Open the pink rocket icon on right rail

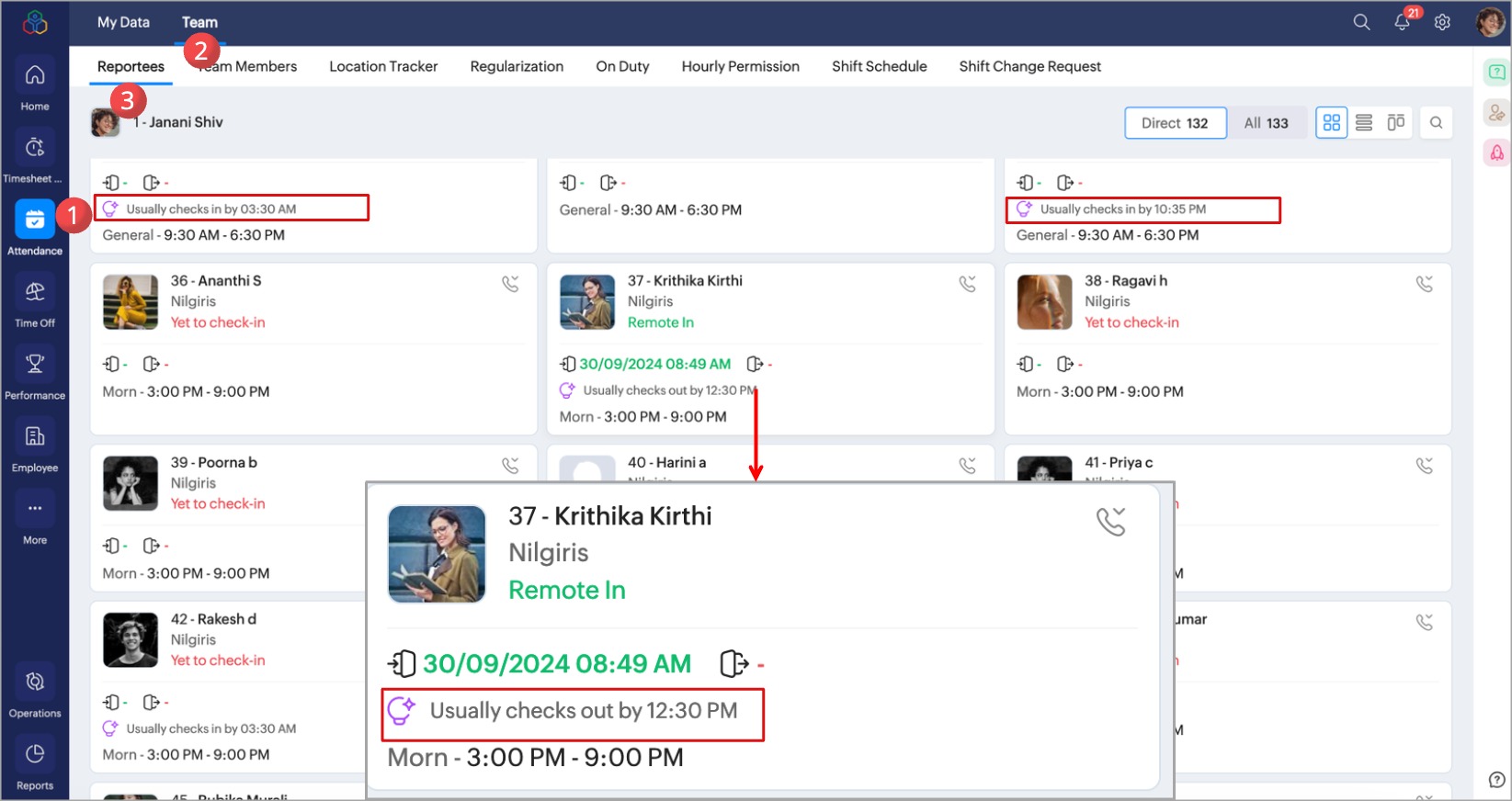(x=1497, y=152)
